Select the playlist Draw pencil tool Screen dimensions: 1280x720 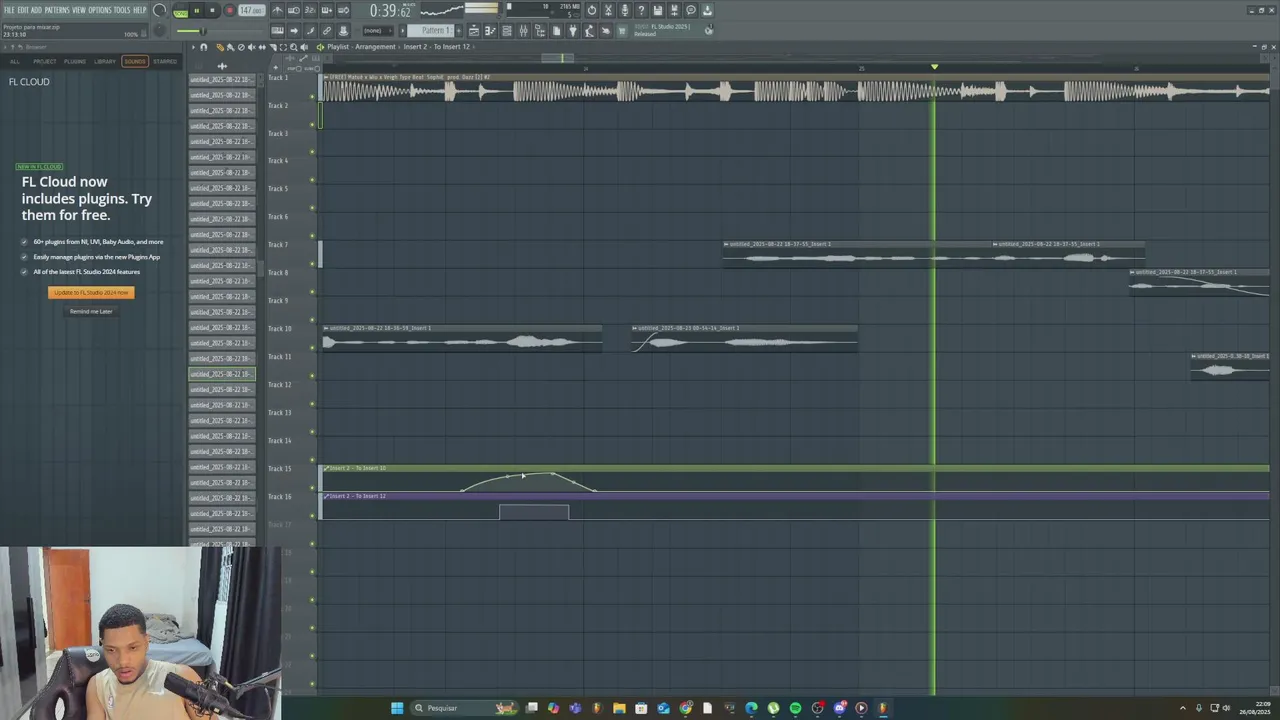point(220,47)
